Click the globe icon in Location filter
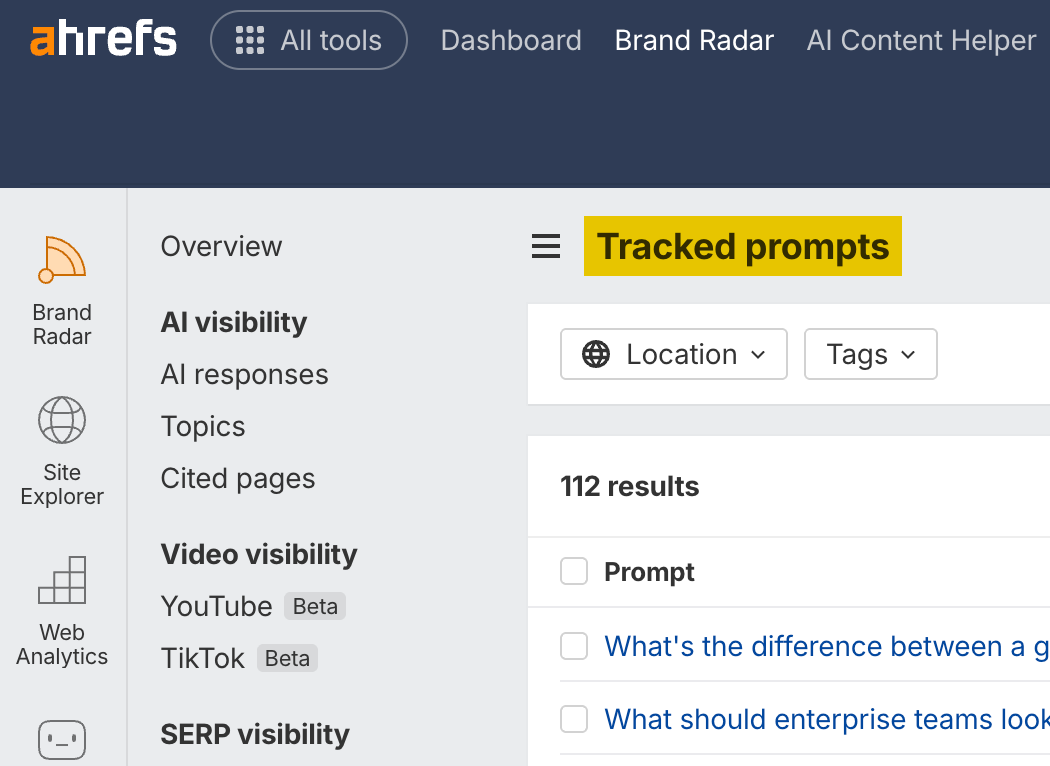This screenshot has width=1050, height=766. [x=595, y=354]
